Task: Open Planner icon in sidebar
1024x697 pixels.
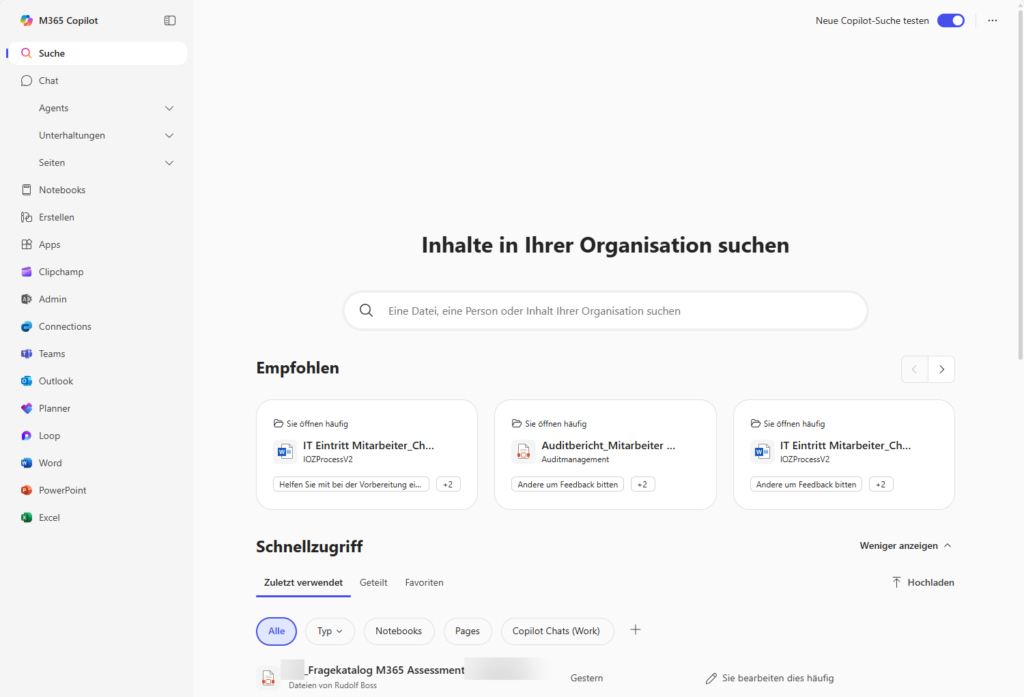Action: (x=26, y=408)
